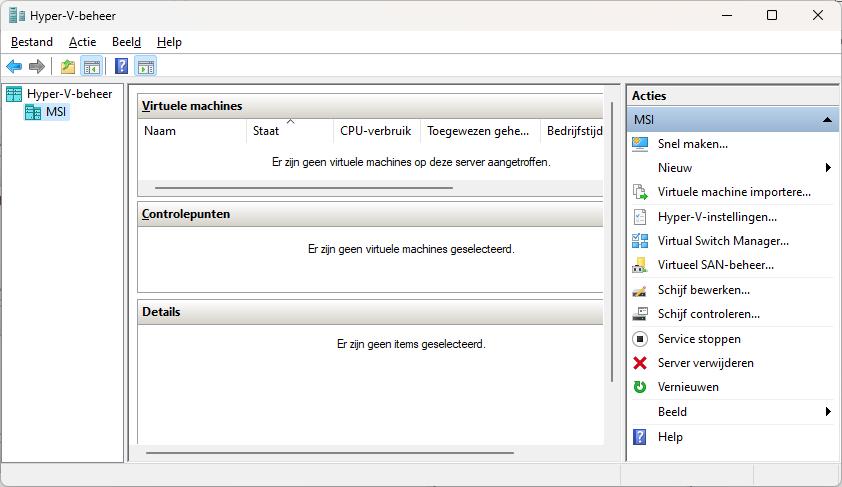
Task: Open the Actie menu
Action: [82, 42]
